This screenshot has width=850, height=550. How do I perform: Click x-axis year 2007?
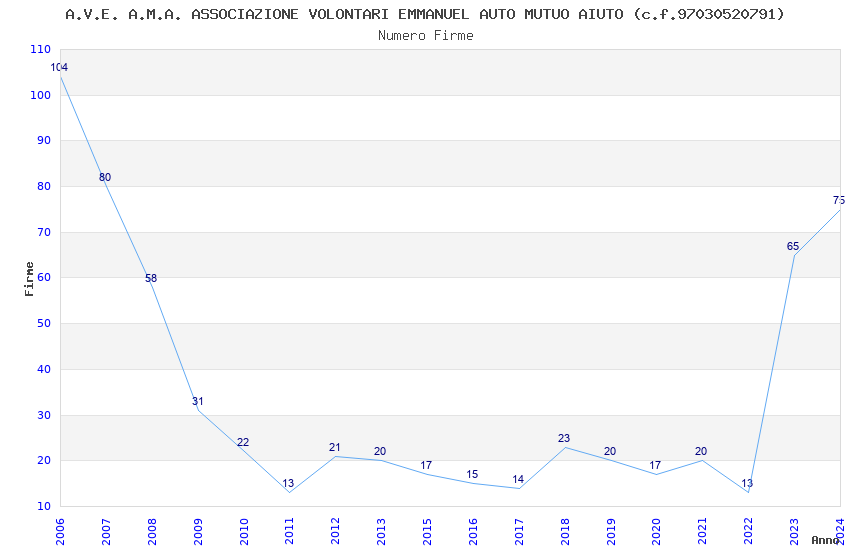(x=106, y=532)
